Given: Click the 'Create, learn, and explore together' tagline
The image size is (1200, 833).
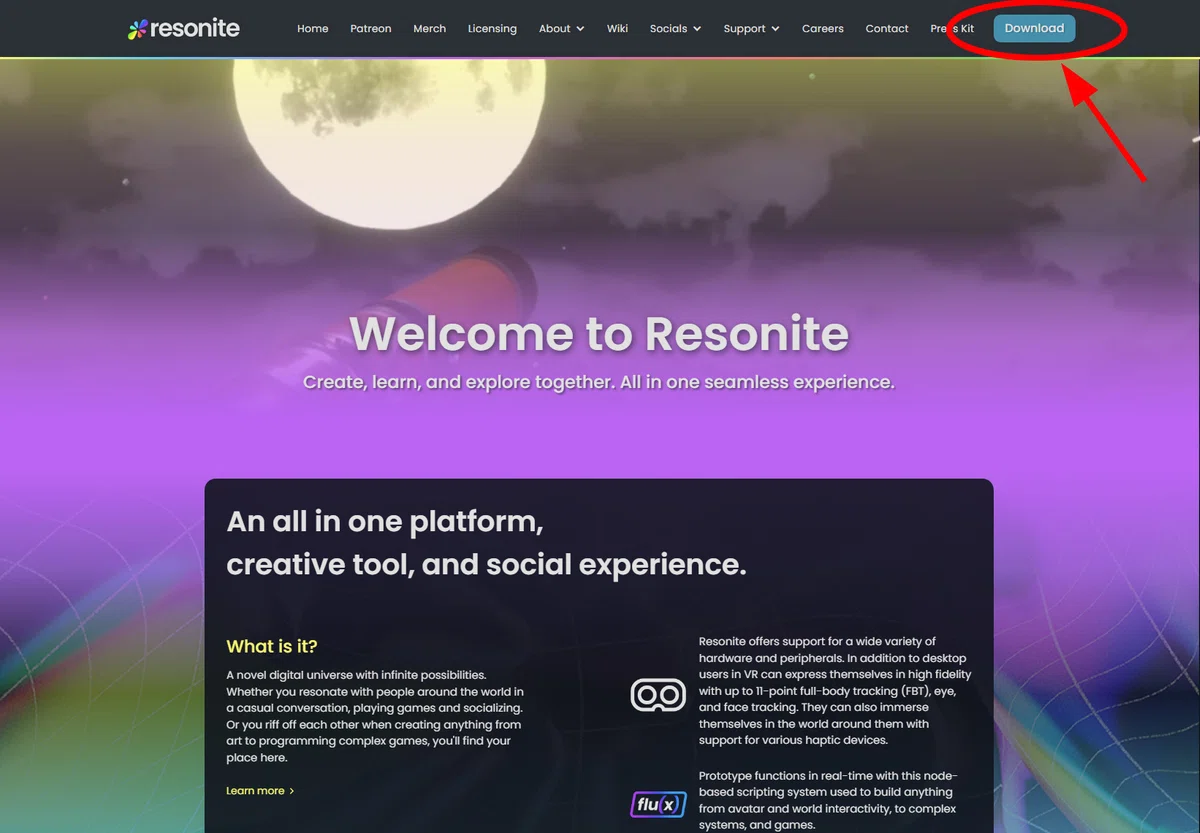Looking at the screenshot, I should pos(599,382).
